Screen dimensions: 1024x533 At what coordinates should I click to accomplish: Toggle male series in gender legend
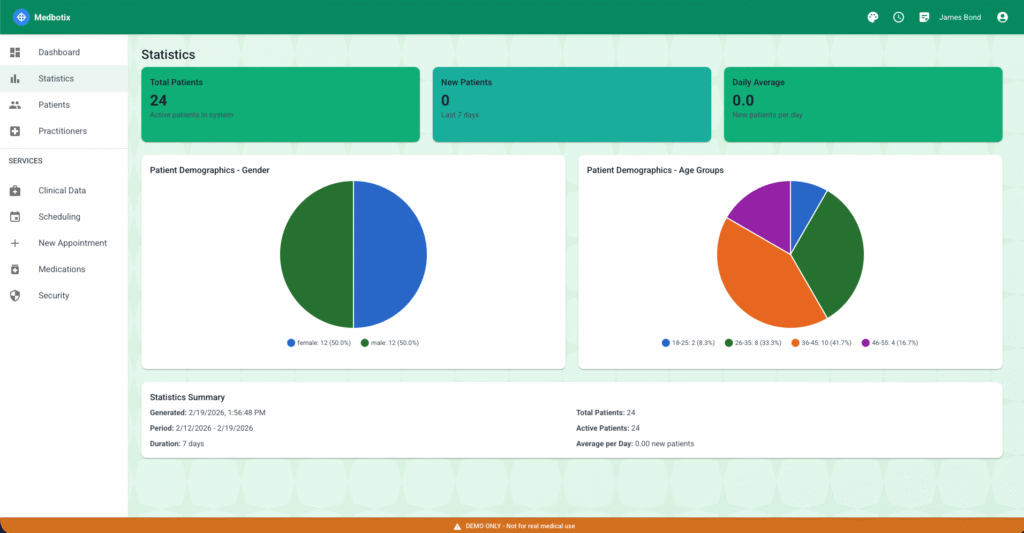point(390,343)
